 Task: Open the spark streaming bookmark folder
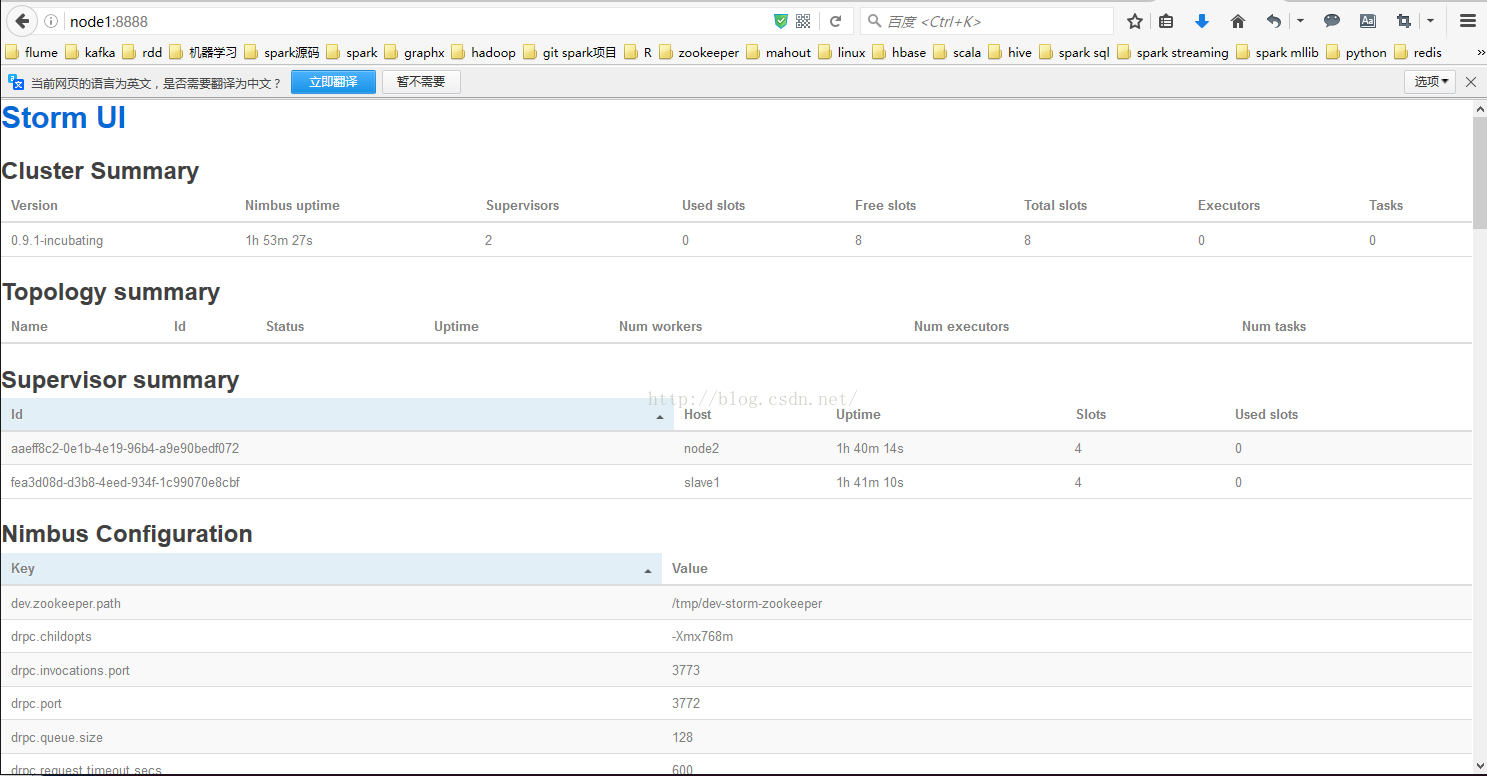click(1173, 53)
